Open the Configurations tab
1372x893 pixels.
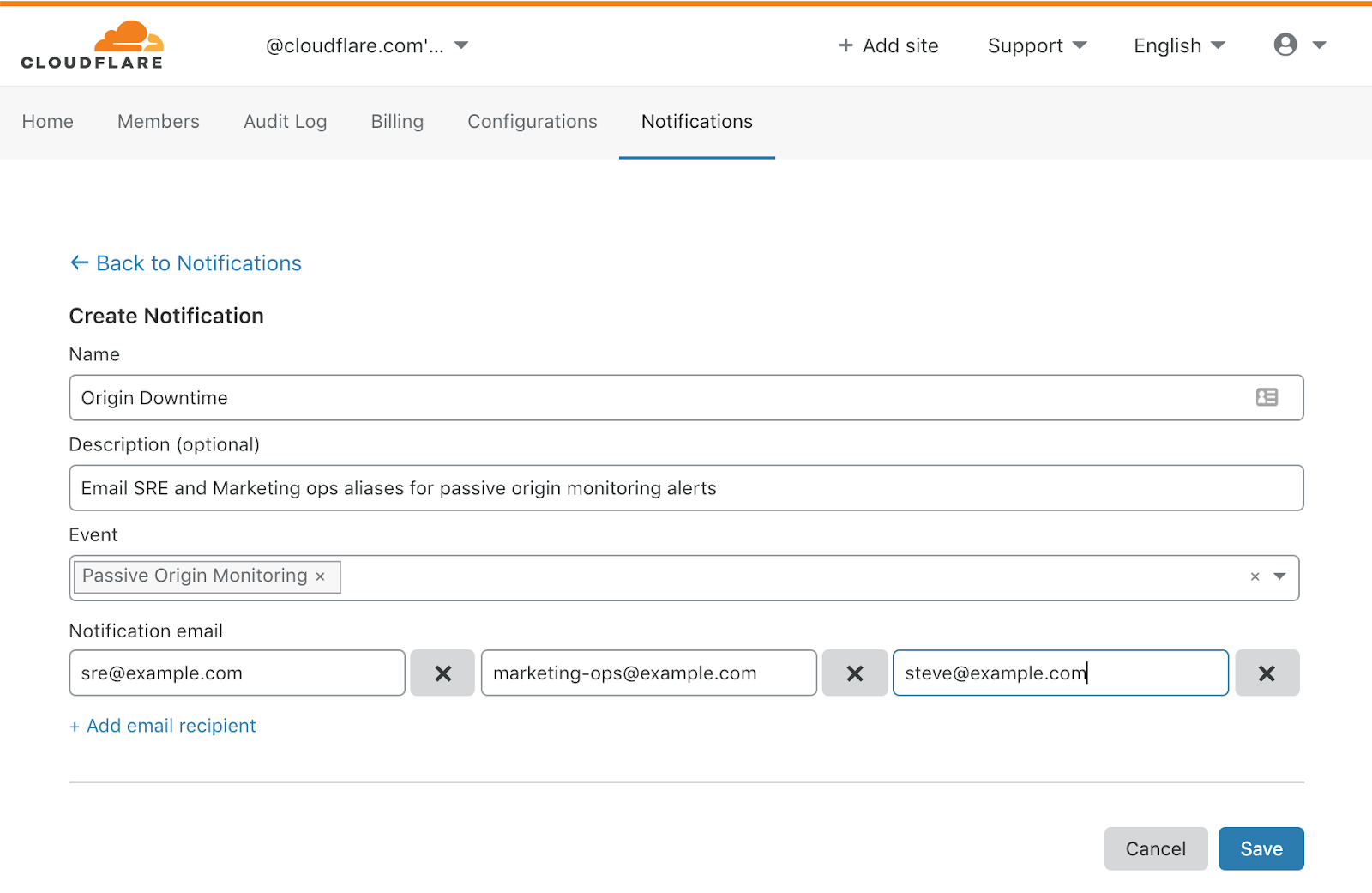coord(533,122)
